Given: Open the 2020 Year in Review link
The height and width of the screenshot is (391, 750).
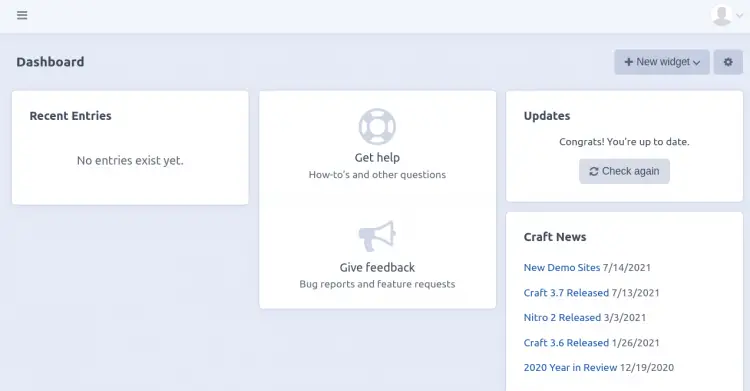Looking at the screenshot, I should [x=570, y=368].
